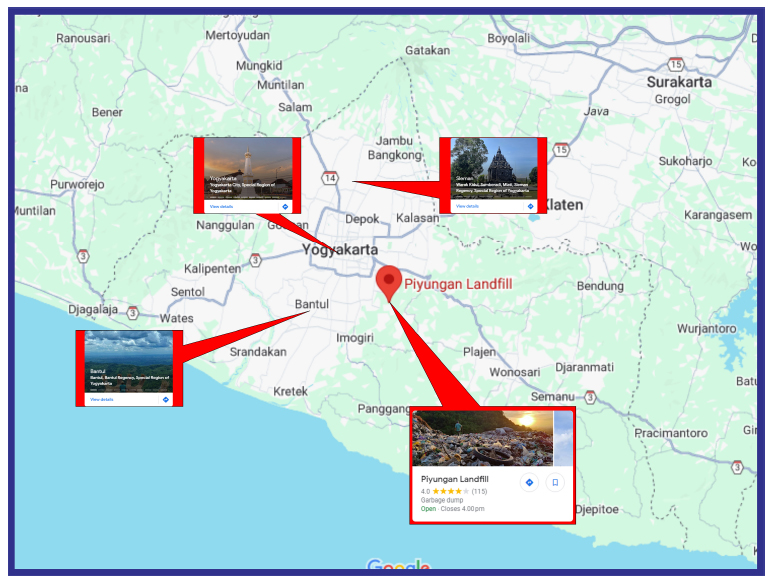Select the Semanu label
This screenshot has width=771, height=582.
pos(553,397)
